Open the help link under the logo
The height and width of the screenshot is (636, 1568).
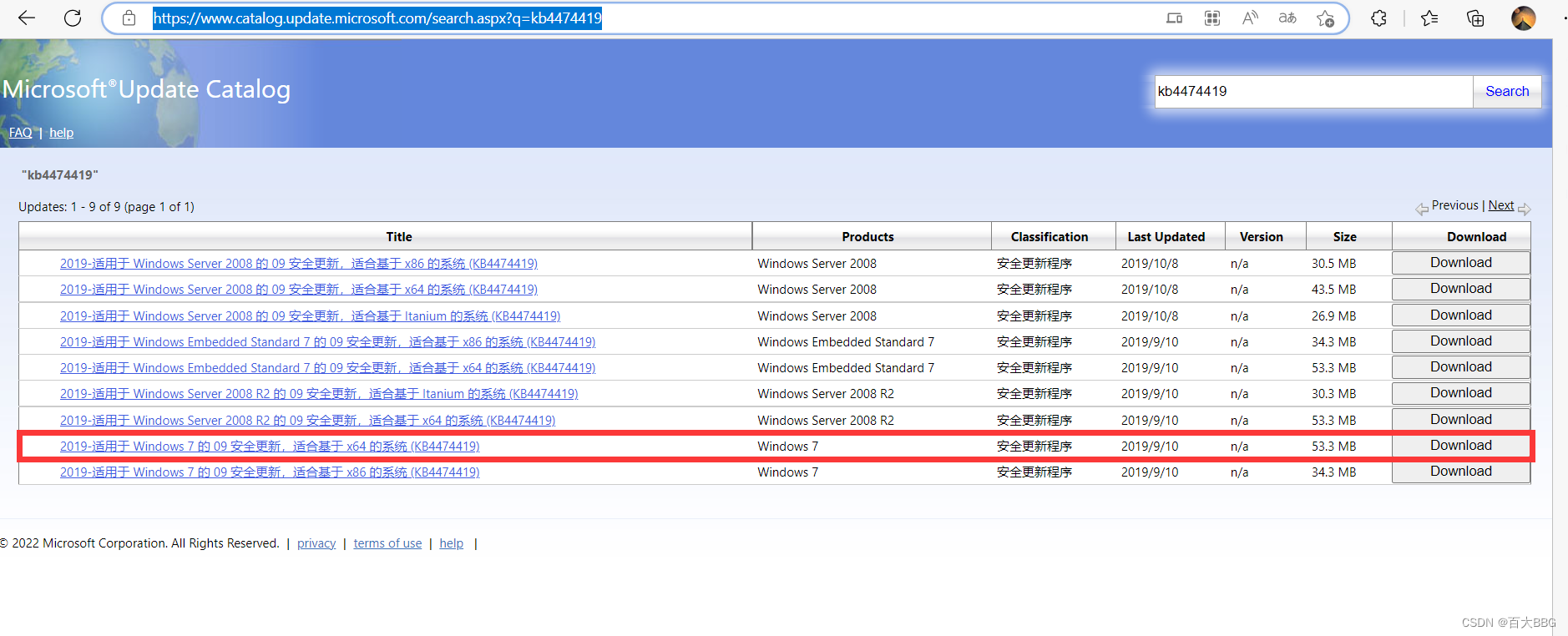61,133
